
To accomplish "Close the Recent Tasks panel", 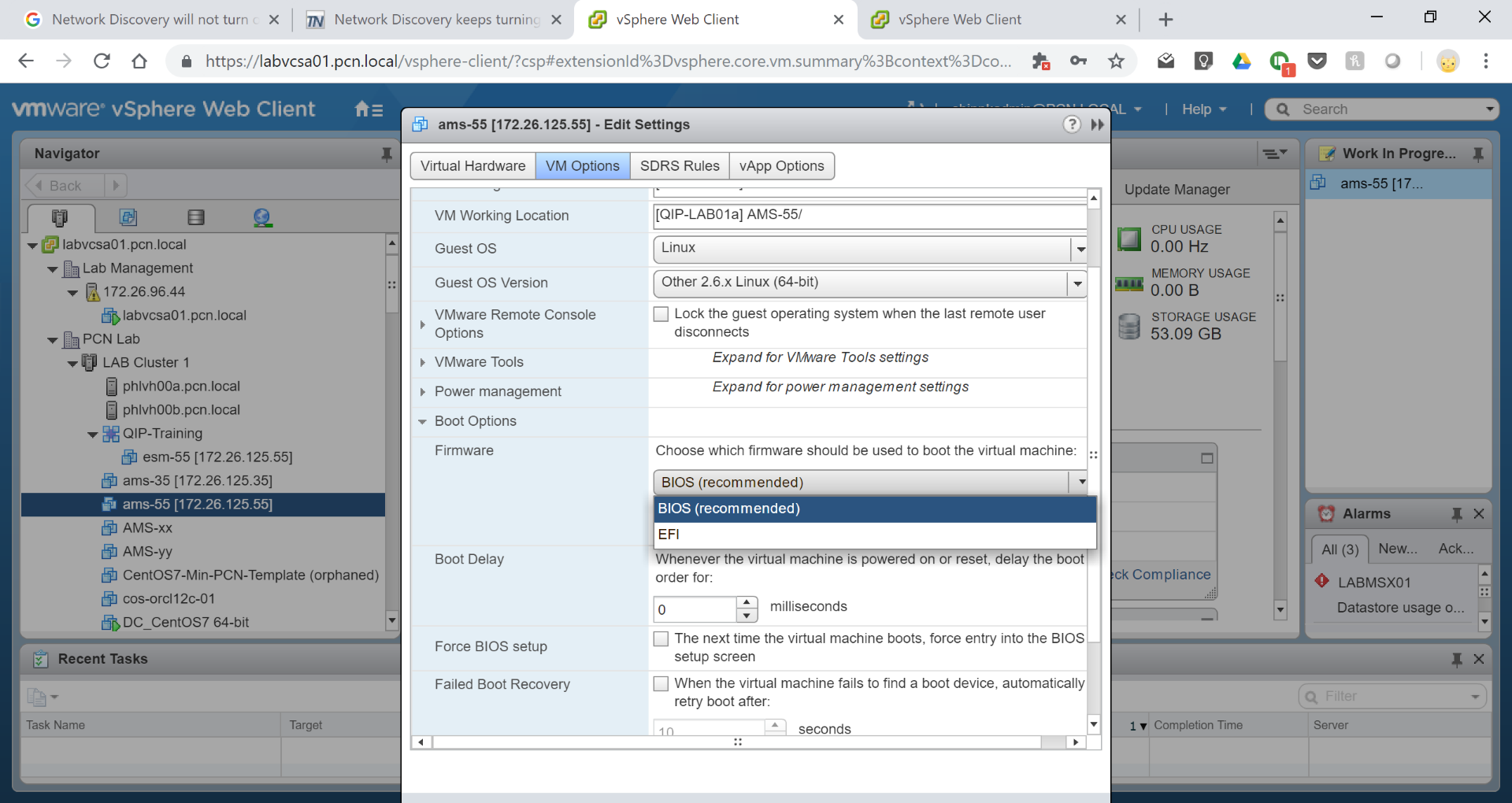I will [1479, 659].
